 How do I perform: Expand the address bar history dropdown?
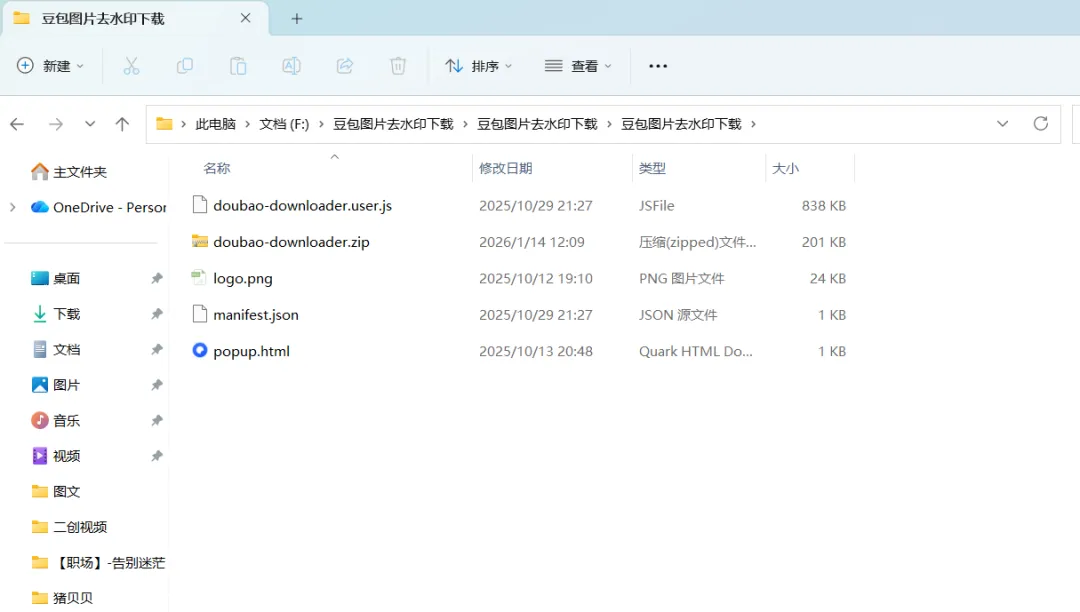1002,124
